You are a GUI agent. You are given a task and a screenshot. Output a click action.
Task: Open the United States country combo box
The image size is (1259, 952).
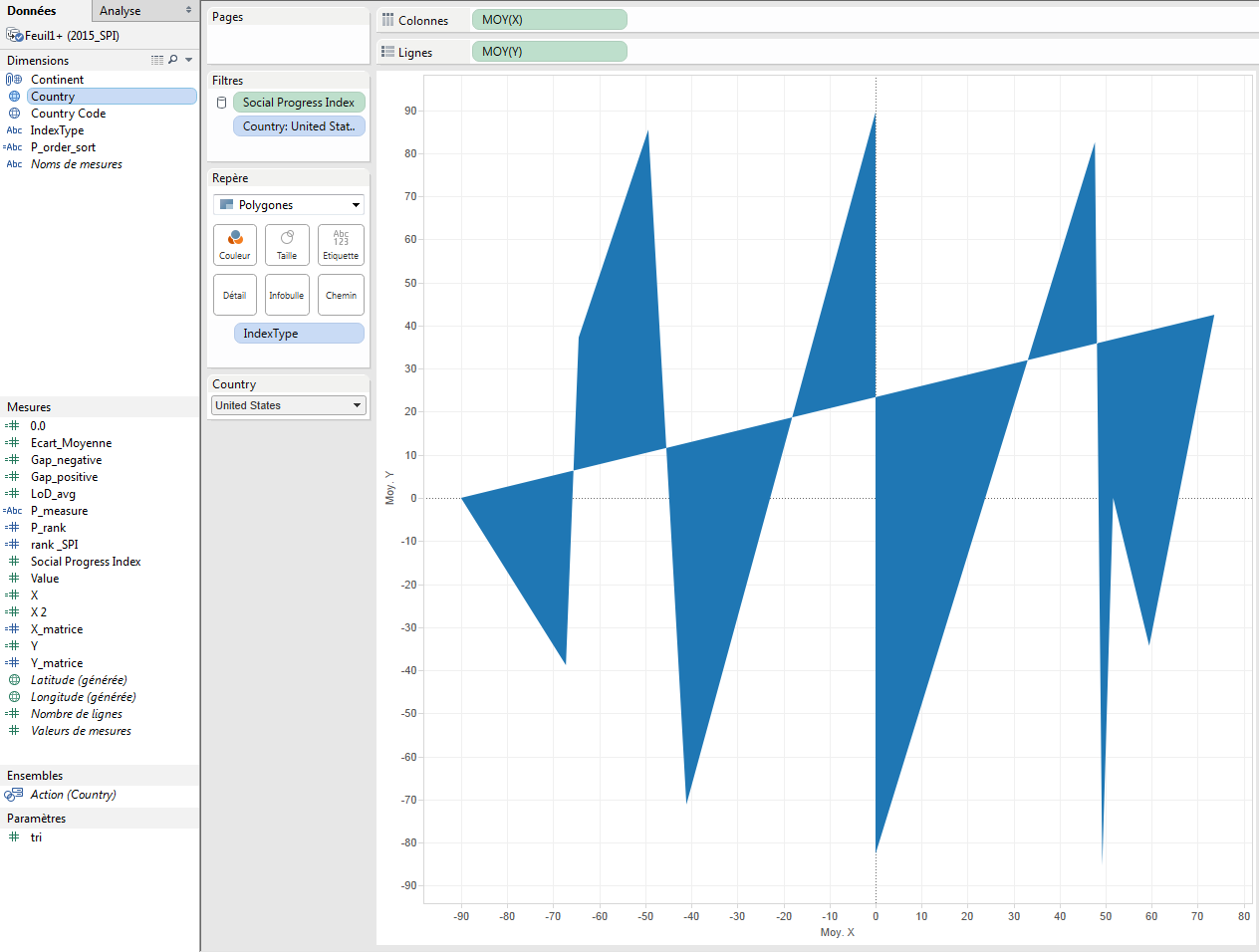[x=288, y=405]
